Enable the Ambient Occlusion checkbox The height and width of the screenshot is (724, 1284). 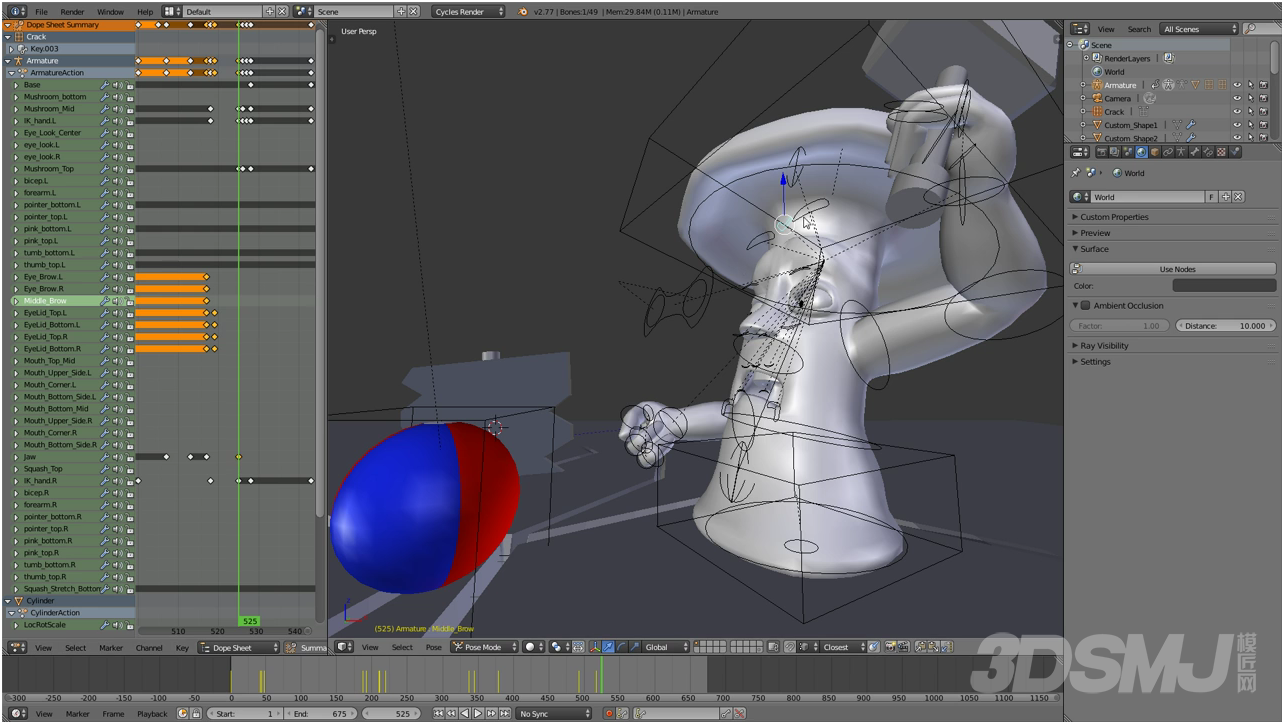click(x=1086, y=305)
